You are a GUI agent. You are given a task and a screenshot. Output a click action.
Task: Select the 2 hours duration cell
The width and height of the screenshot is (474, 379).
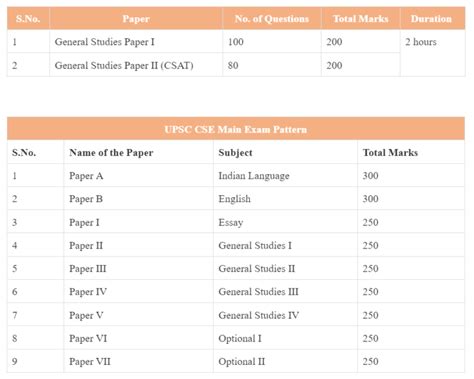pyautogui.click(x=433, y=53)
